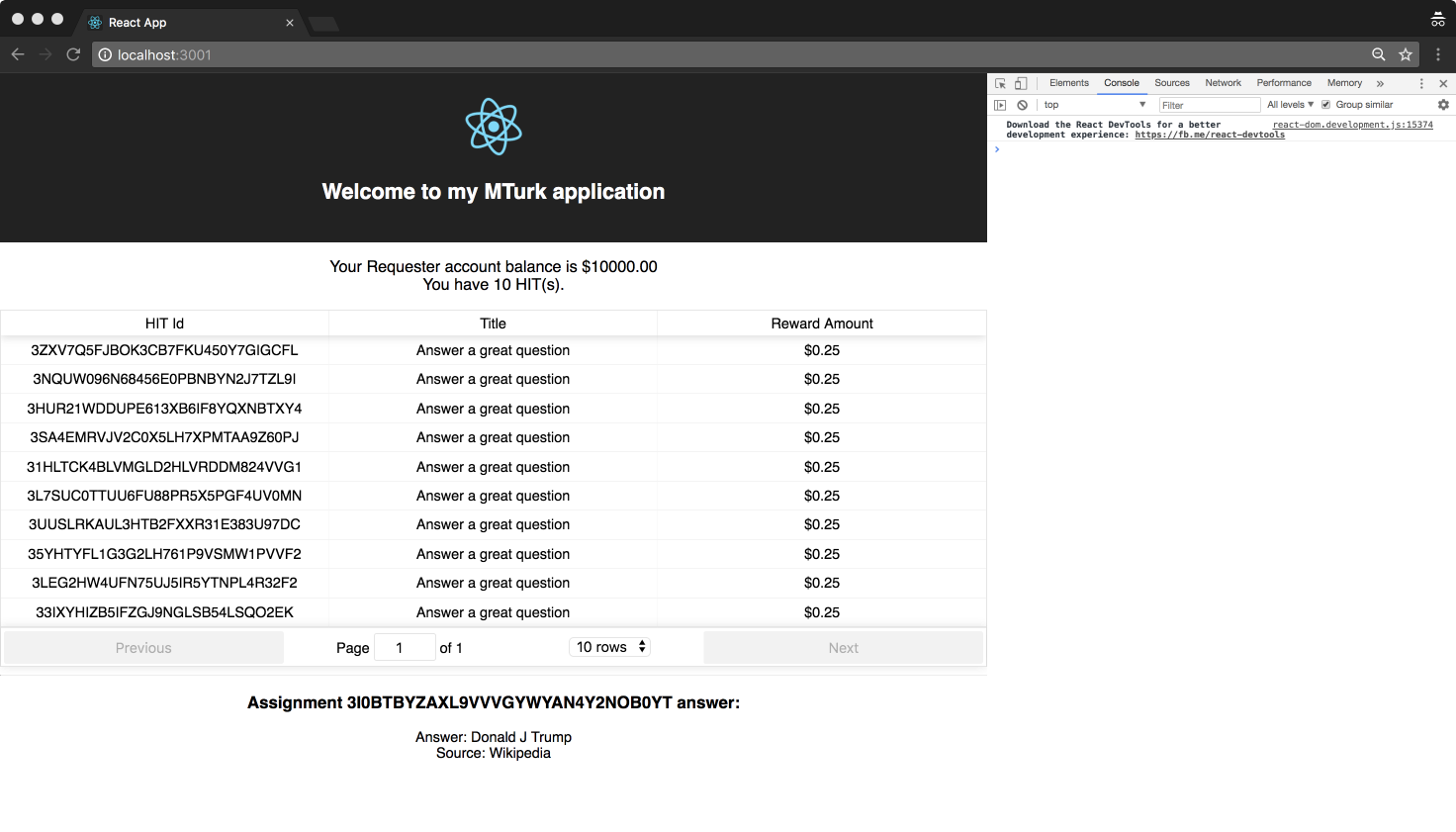This screenshot has width=1456, height=832.
Task: Click the Previous page button
Action: tap(143, 648)
